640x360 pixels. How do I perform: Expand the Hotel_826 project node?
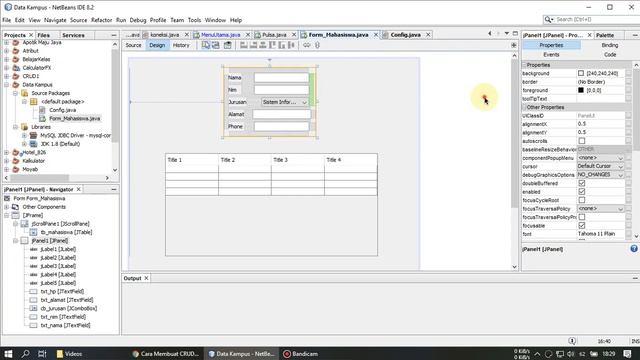click(x=7, y=152)
